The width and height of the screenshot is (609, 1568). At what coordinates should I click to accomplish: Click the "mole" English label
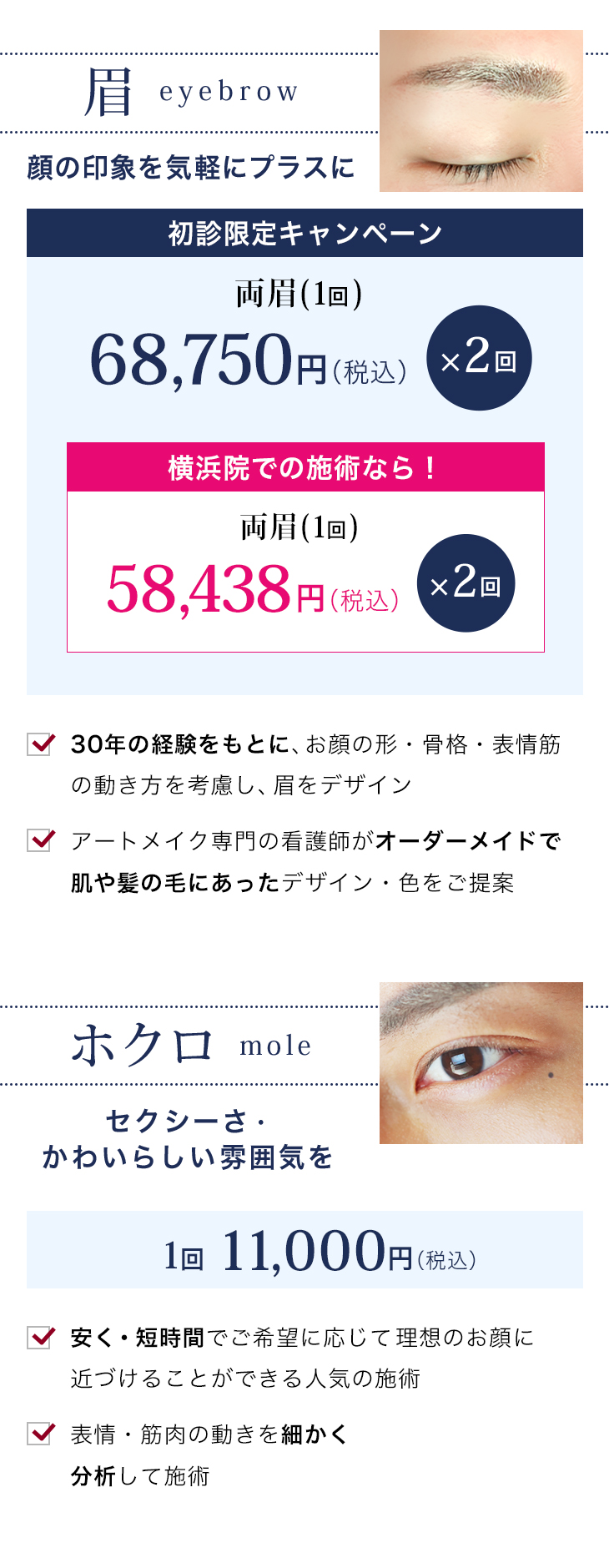(275, 1046)
